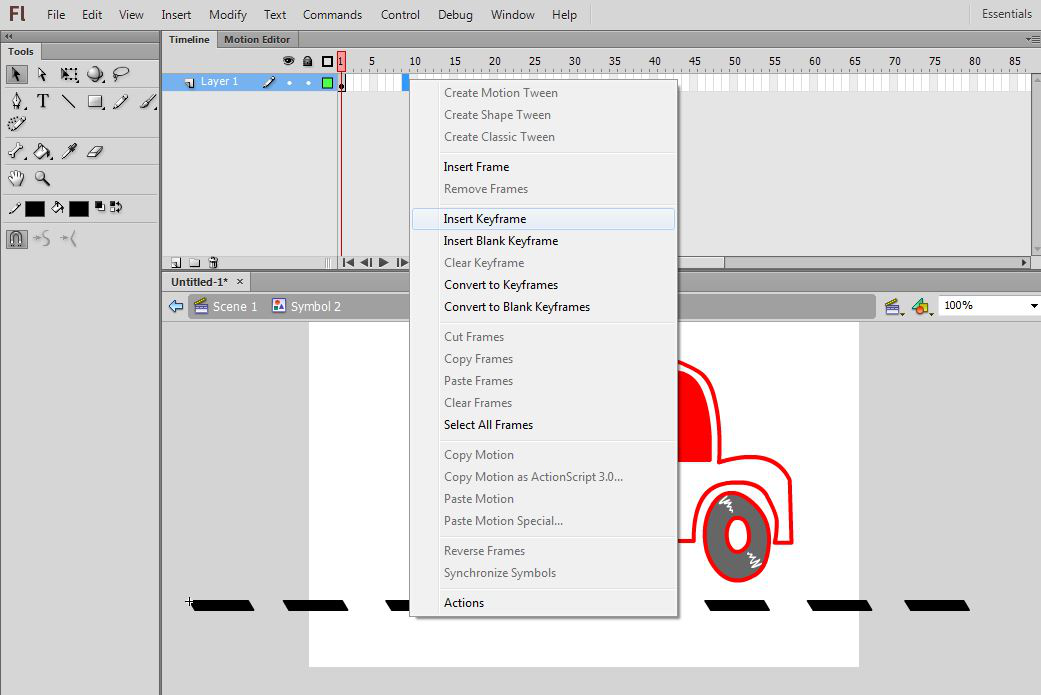
Task: Pick the Paint Bucket tool
Action: tap(43, 152)
